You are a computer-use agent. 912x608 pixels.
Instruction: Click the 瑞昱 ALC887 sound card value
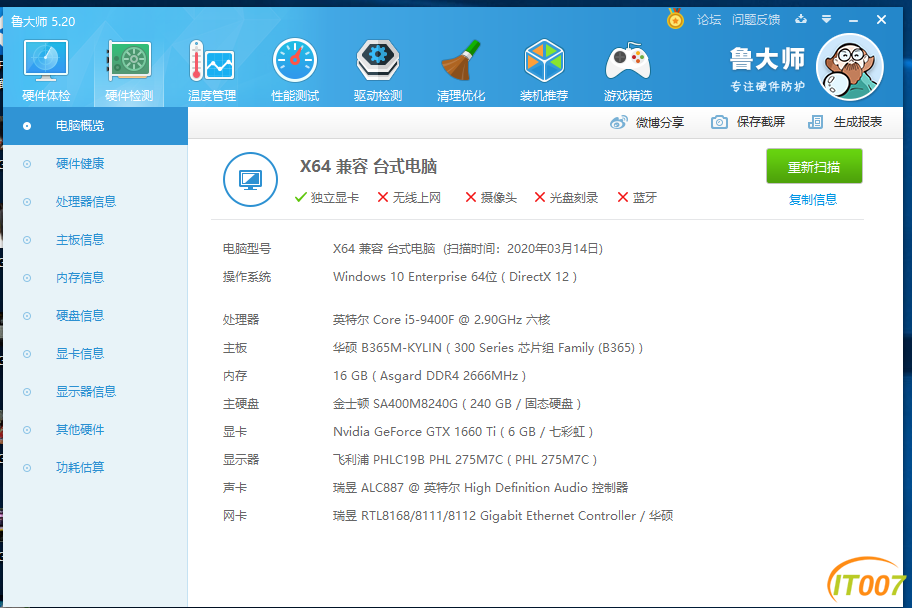(x=480, y=488)
